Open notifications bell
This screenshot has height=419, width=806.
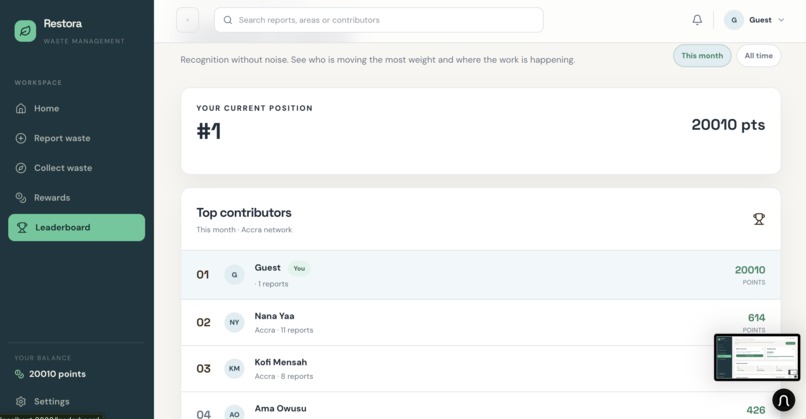697,20
